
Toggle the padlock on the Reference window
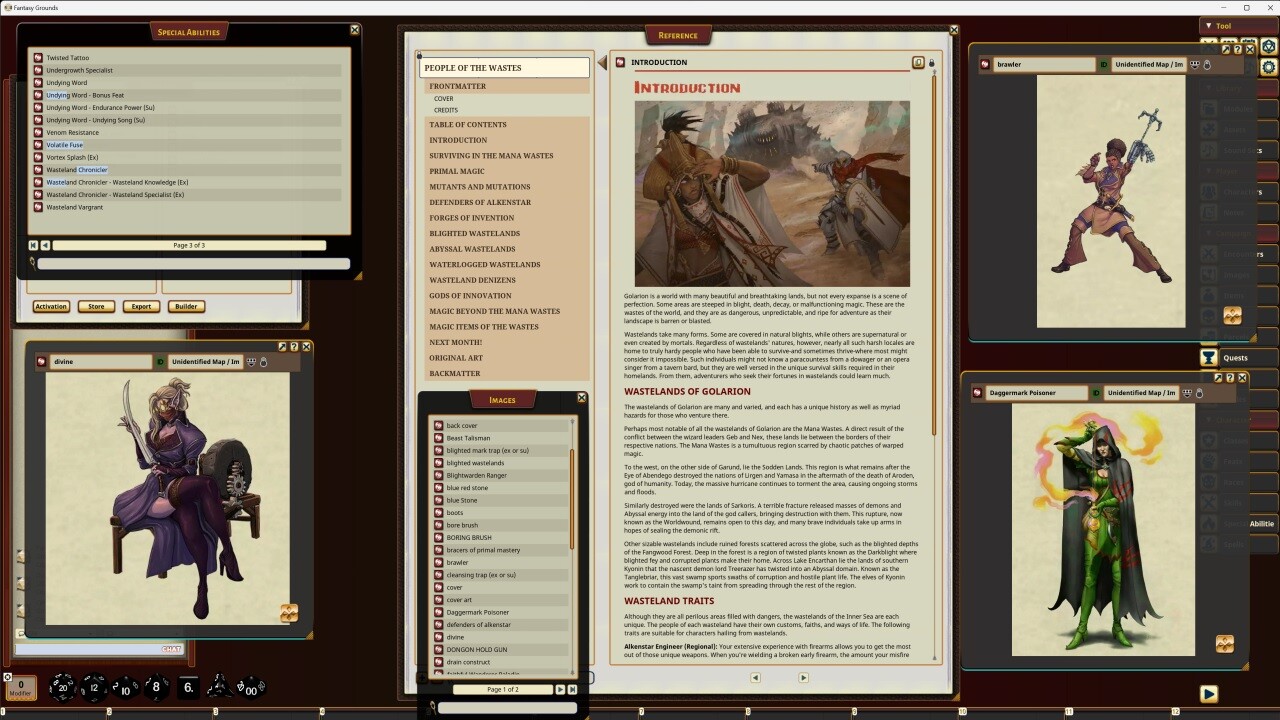coord(931,62)
